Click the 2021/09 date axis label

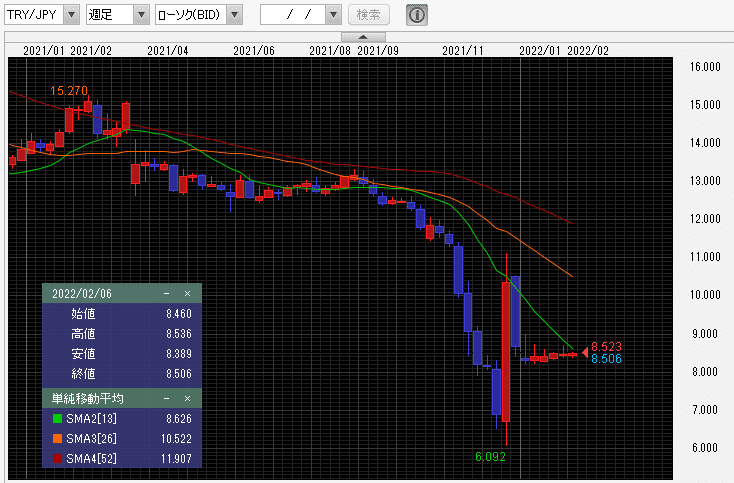(x=378, y=51)
